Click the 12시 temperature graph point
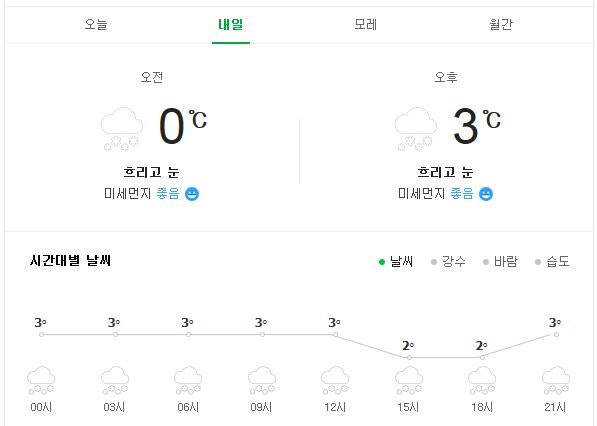Viewport: 597px width, 426px height. [x=335, y=335]
